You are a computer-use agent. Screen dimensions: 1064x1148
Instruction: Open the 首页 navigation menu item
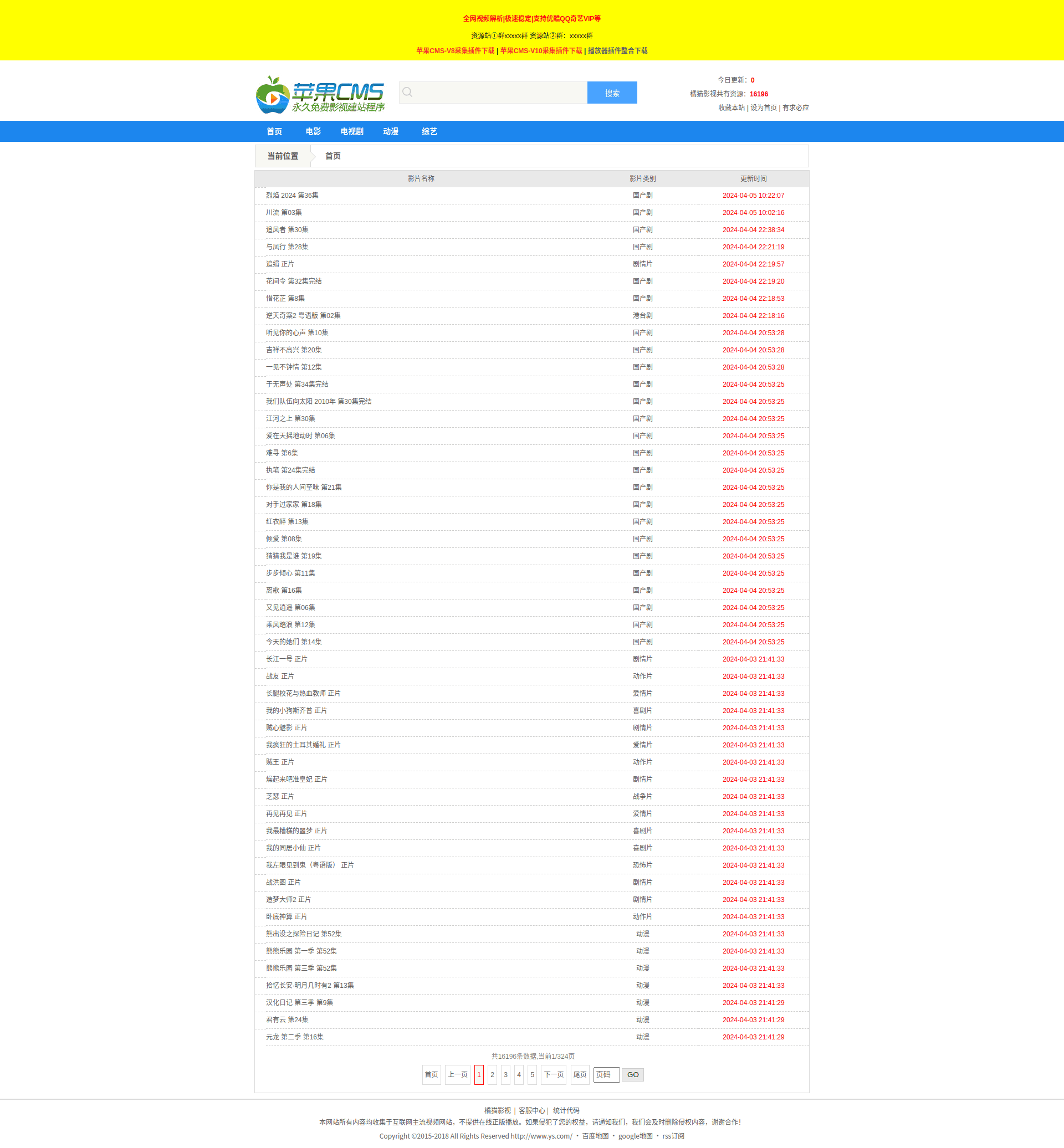pyautogui.click(x=274, y=132)
